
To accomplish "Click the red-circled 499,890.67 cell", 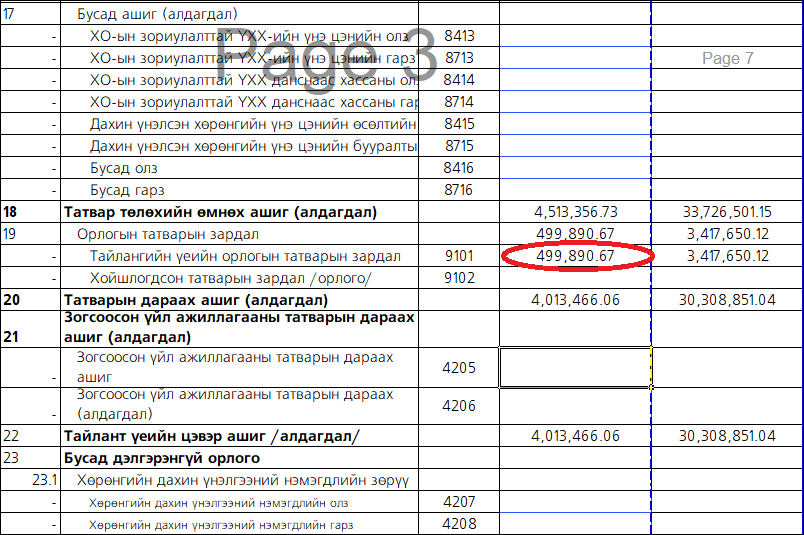I will (576, 256).
